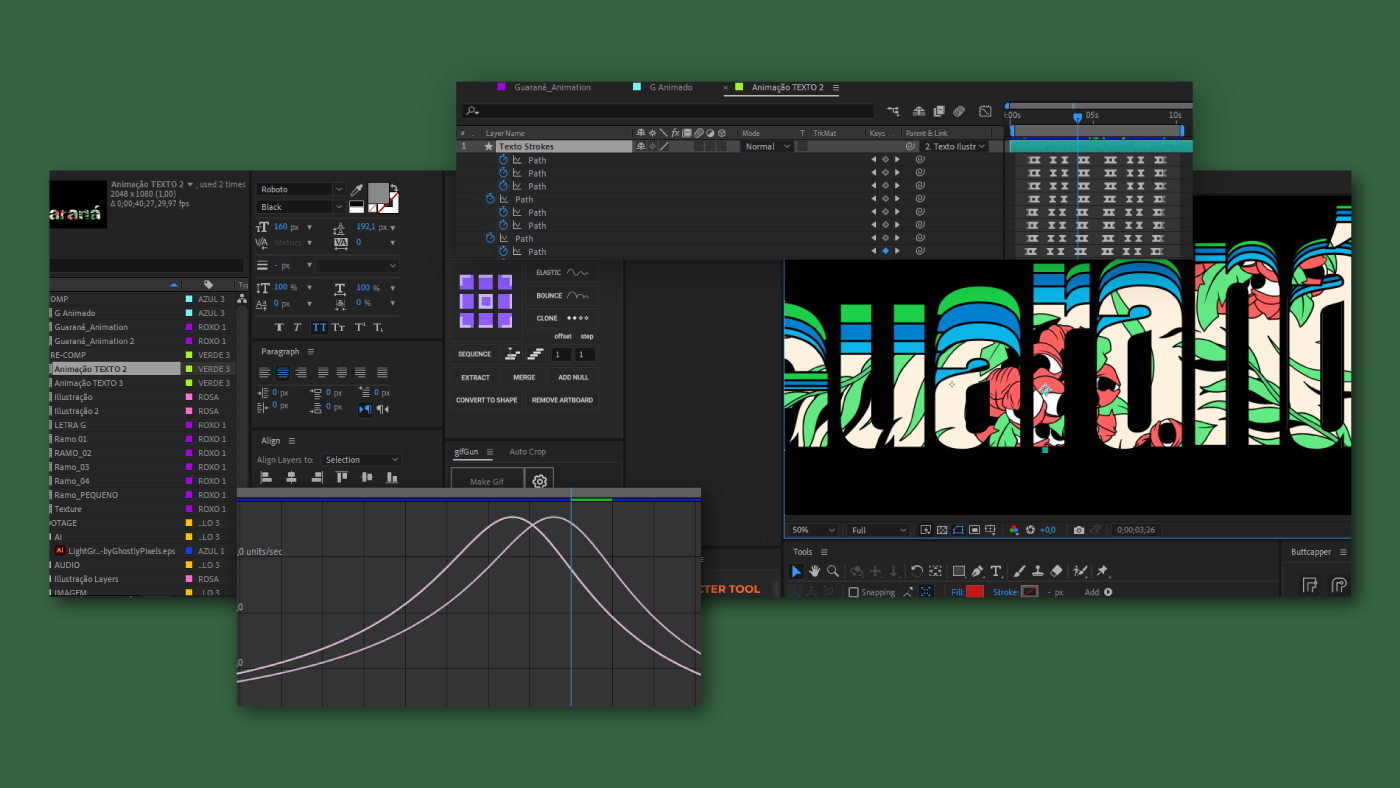Open the Roboto font family dropdown
Viewport: 1400px width, 788px height.
pyautogui.click(x=301, y=189)
